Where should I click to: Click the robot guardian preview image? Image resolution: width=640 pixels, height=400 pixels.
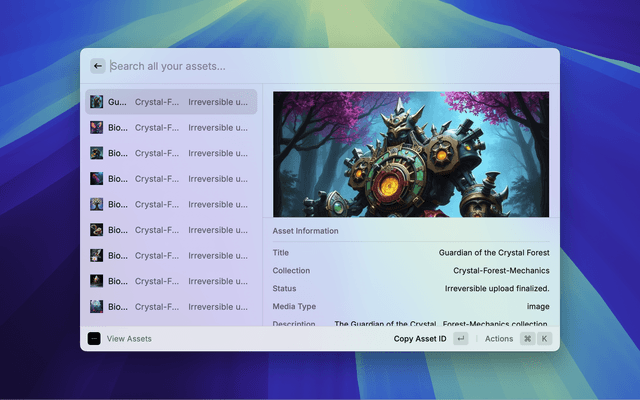(410, 154)
